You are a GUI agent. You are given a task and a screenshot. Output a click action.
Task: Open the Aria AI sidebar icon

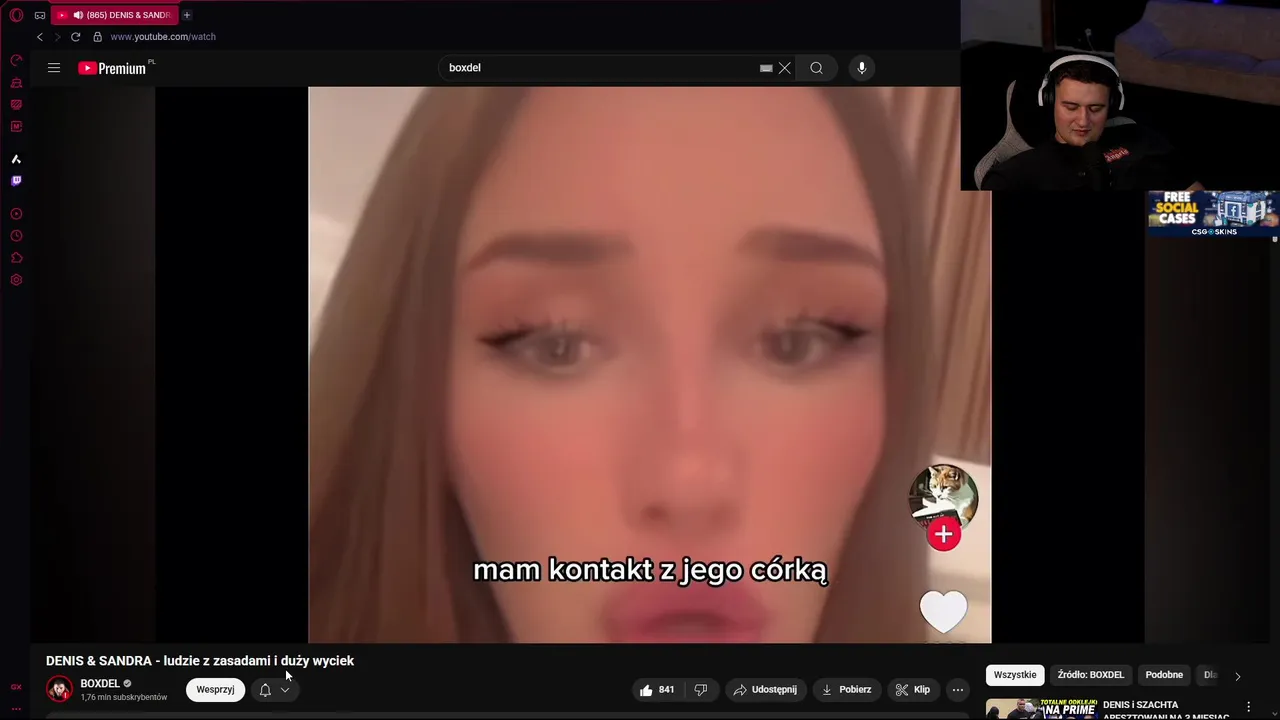pyautogui.click(x=16, y=159)
